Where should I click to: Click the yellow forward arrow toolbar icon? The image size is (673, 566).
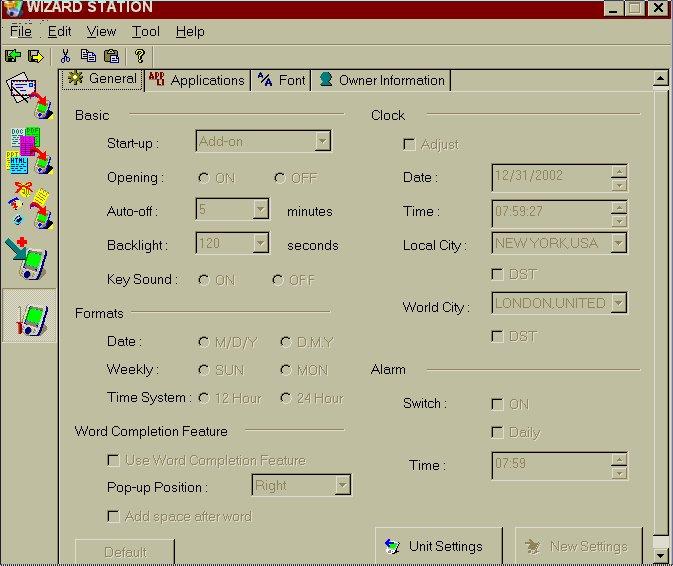[x=36, y=56]
